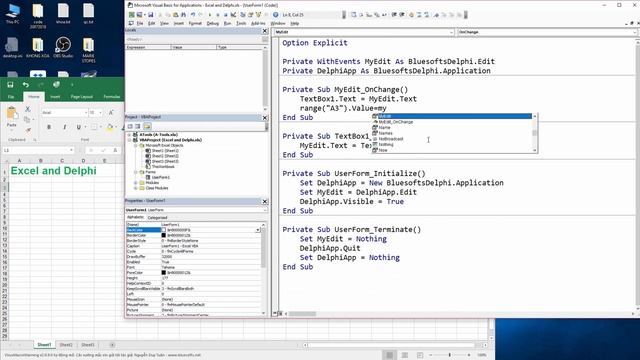Viewport: 640px width, 360px height.
Task: Close the Locals window
Action: tap(264, 31)
